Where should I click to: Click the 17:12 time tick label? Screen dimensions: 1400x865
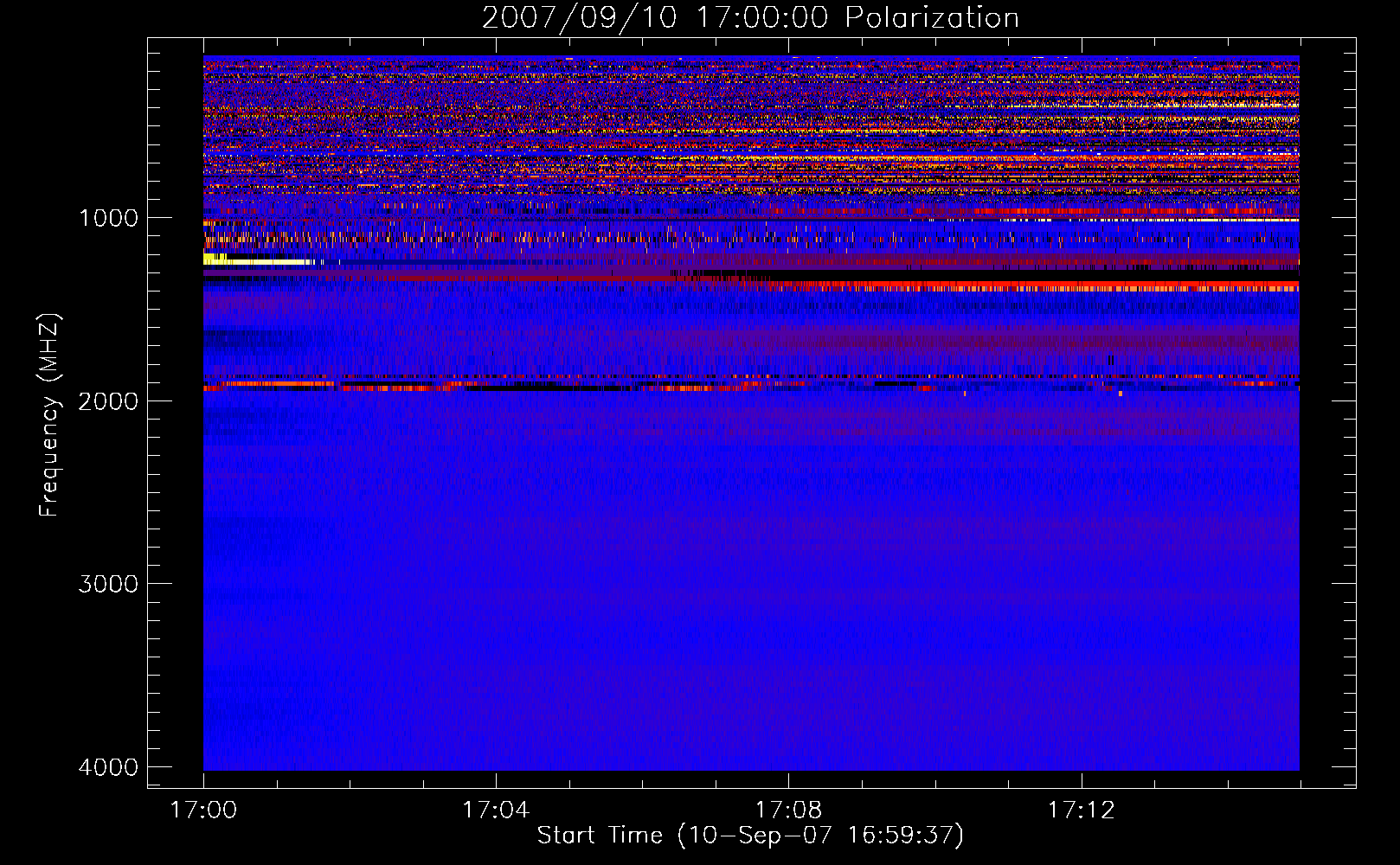(x=1081, y=811)
